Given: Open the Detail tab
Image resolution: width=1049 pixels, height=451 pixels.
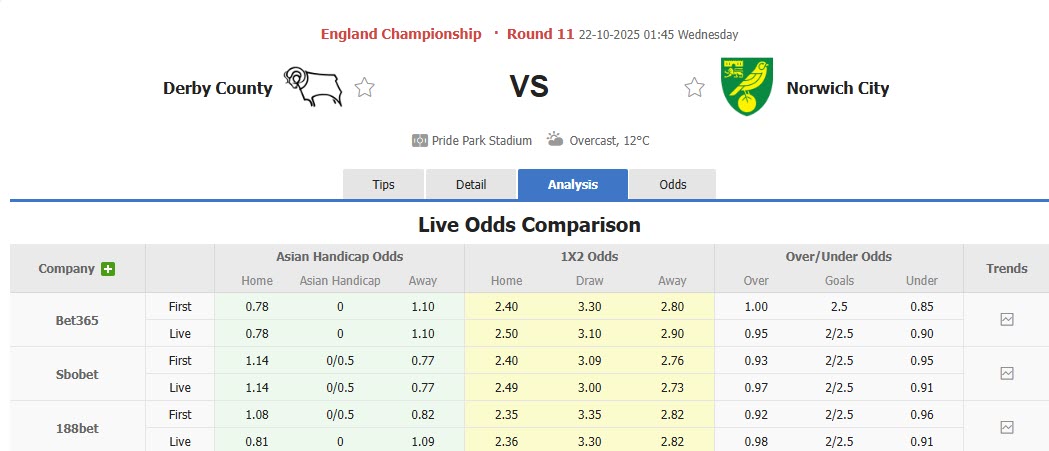Looking at the screenshot, I should (x=471, y=185).
